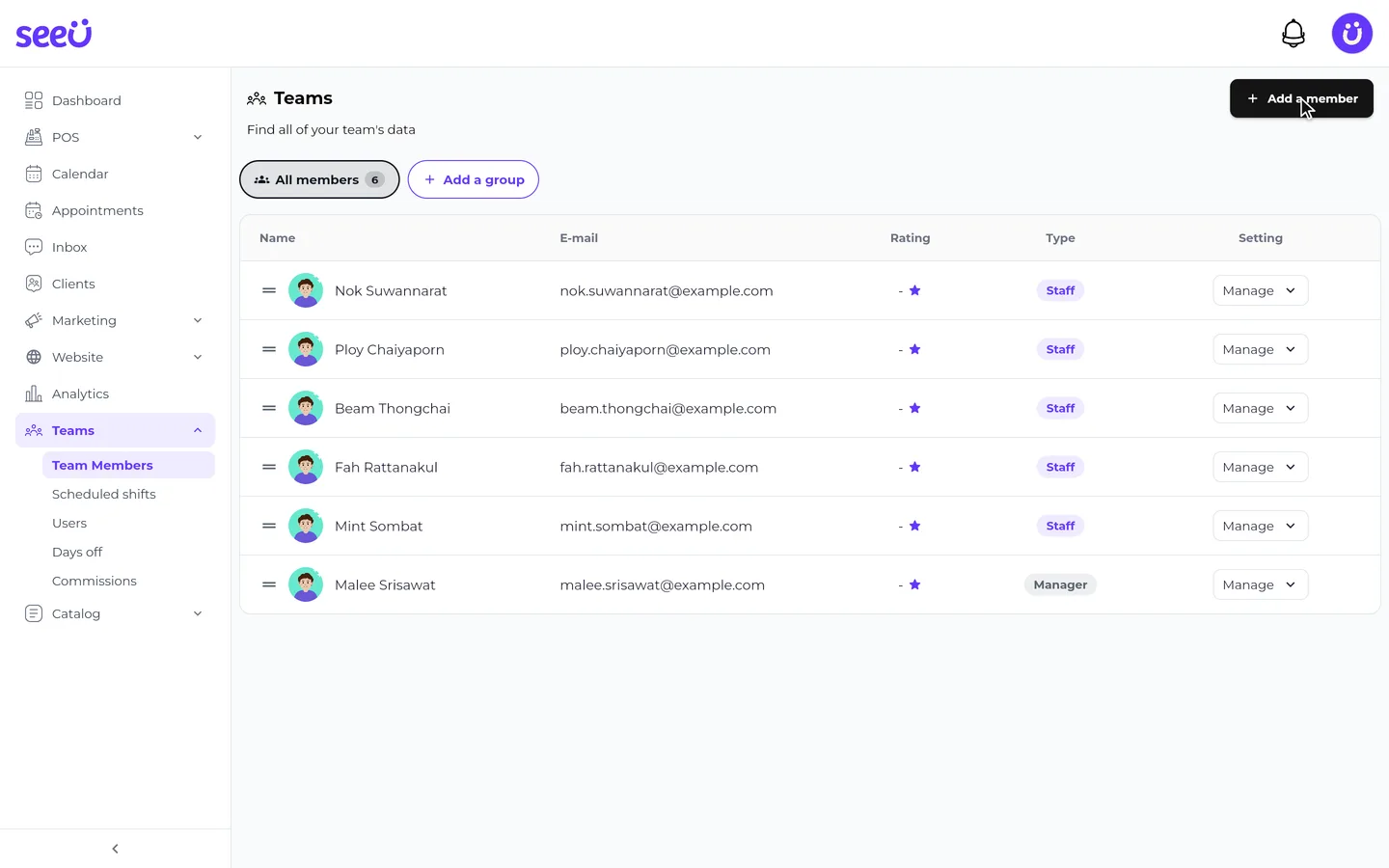Click the Add a group button
1389x868 pixels.
click(473, 179)
